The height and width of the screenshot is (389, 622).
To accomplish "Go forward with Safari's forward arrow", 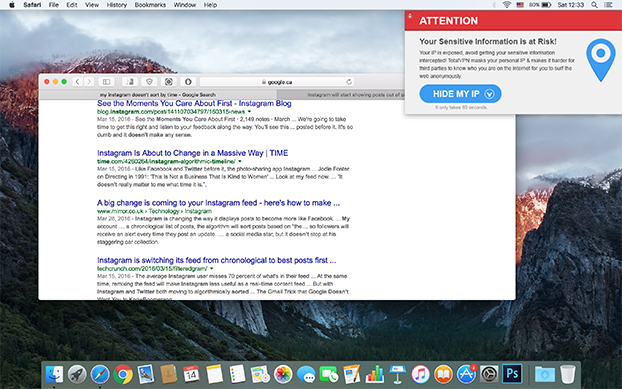I will (x=89, y=82).
